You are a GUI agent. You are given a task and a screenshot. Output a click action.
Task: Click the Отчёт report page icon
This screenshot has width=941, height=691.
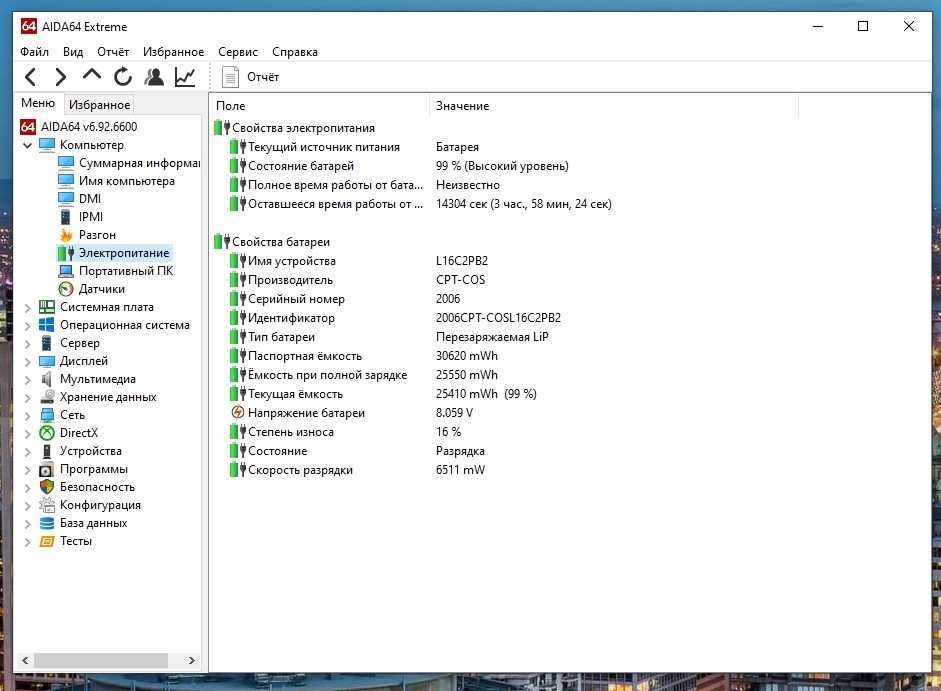point(230,77)
